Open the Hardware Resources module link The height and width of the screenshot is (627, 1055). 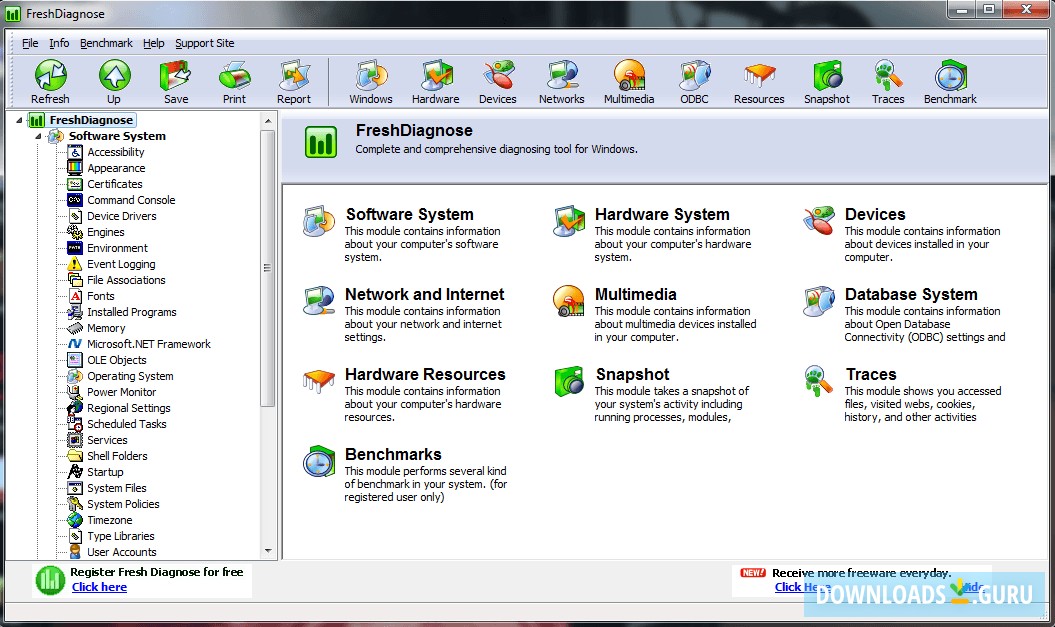[x=424, y=374]
